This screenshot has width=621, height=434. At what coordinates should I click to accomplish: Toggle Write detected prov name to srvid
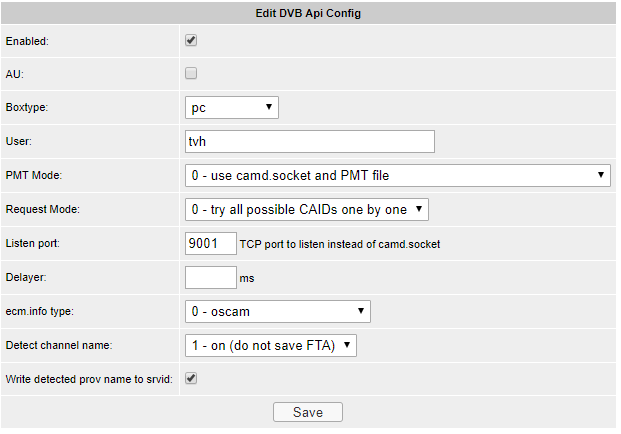(191, 379)
